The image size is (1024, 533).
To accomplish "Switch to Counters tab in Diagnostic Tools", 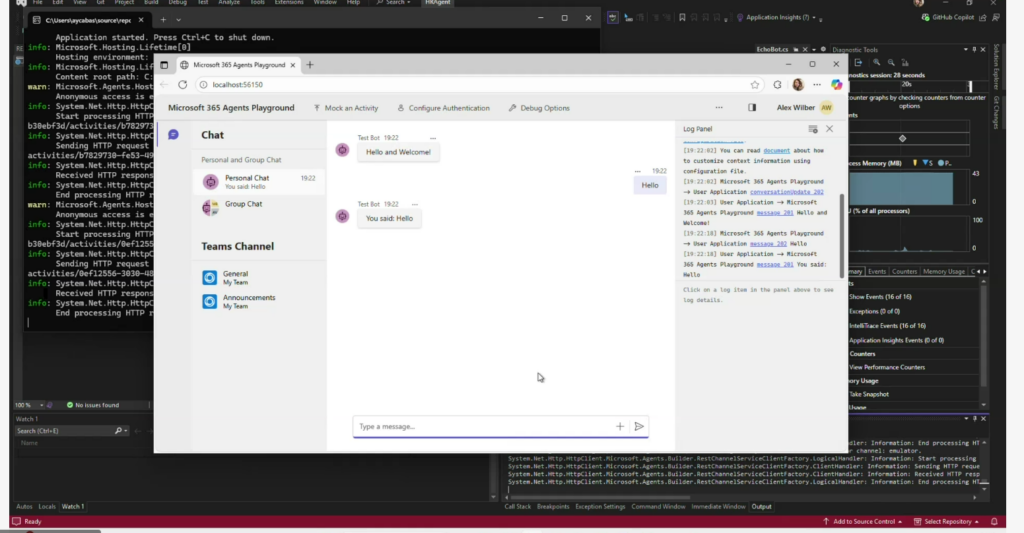I will [x=904, y=272].
